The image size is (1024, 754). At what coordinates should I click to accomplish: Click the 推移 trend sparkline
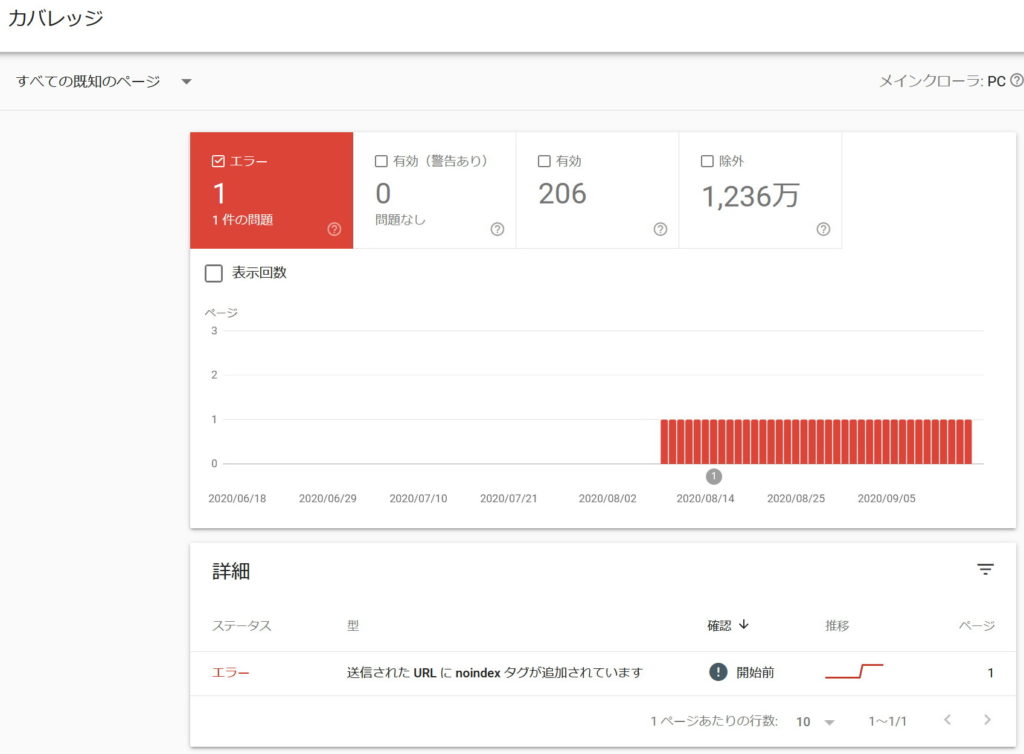coord(853,671)
